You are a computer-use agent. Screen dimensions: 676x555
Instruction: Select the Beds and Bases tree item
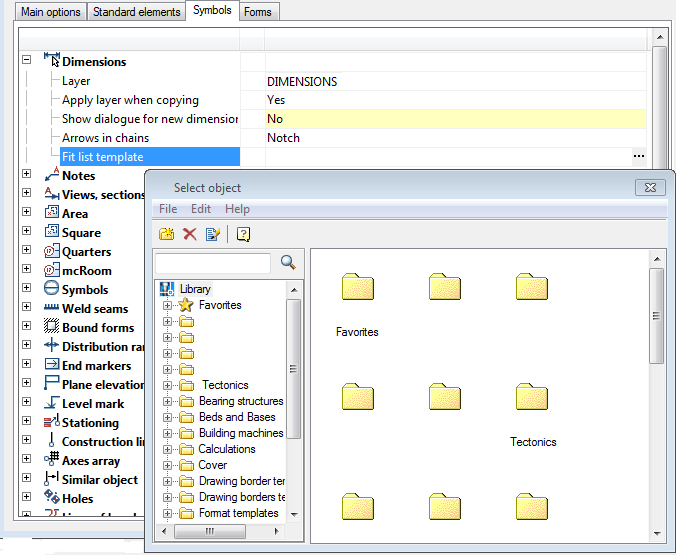point(237,417)
